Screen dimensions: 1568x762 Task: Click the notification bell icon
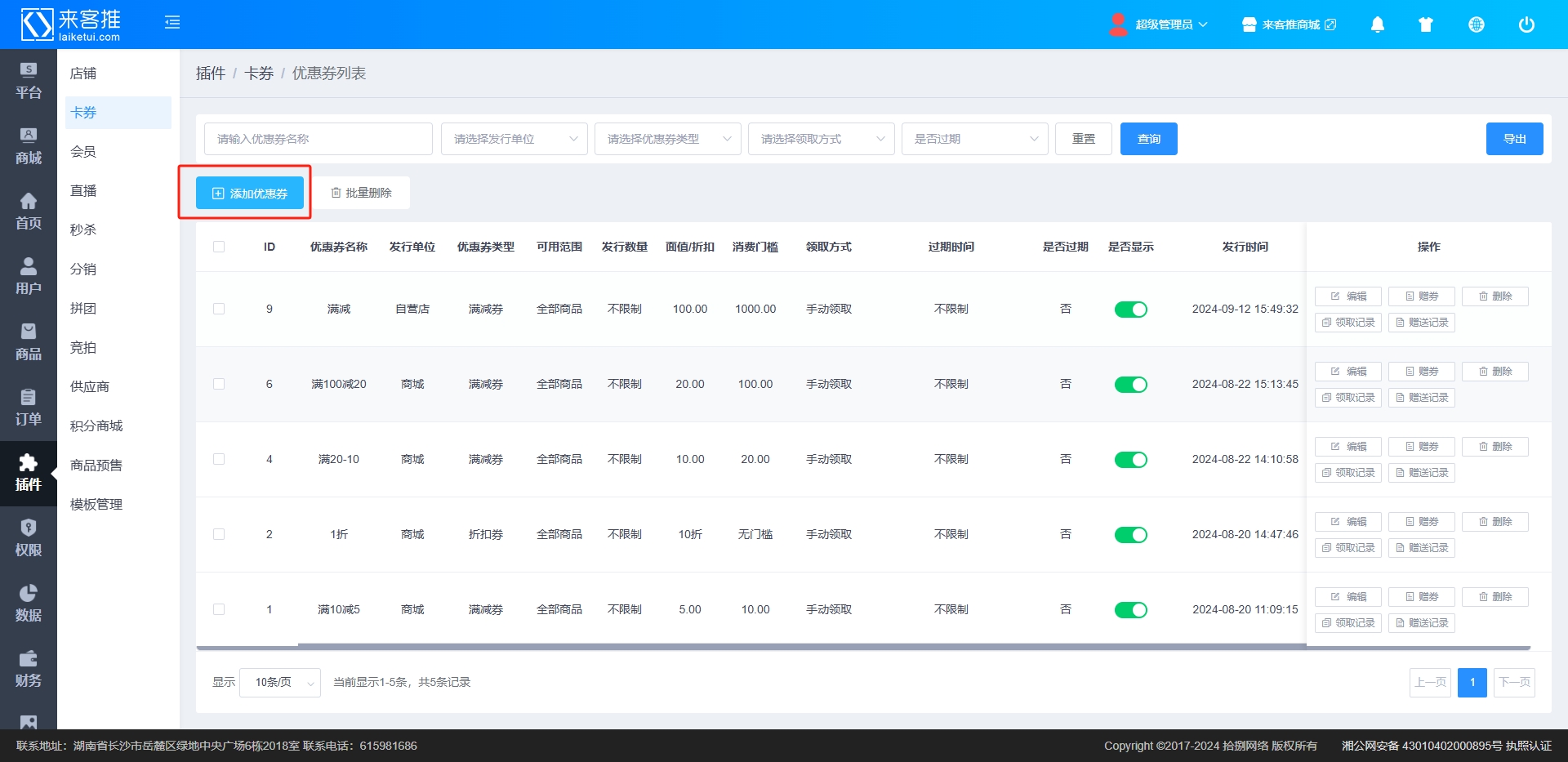[1377, 25]
